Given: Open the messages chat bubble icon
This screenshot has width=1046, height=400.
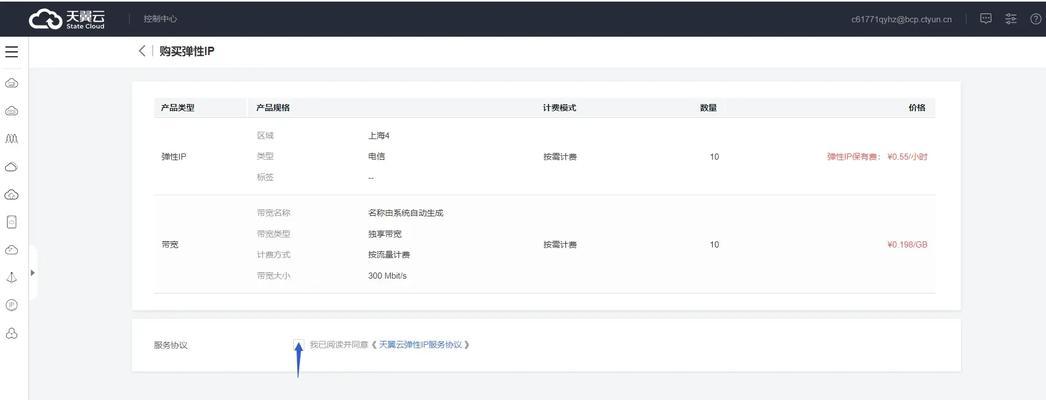Looking at the screenshot, I should [x=986, y=19].
